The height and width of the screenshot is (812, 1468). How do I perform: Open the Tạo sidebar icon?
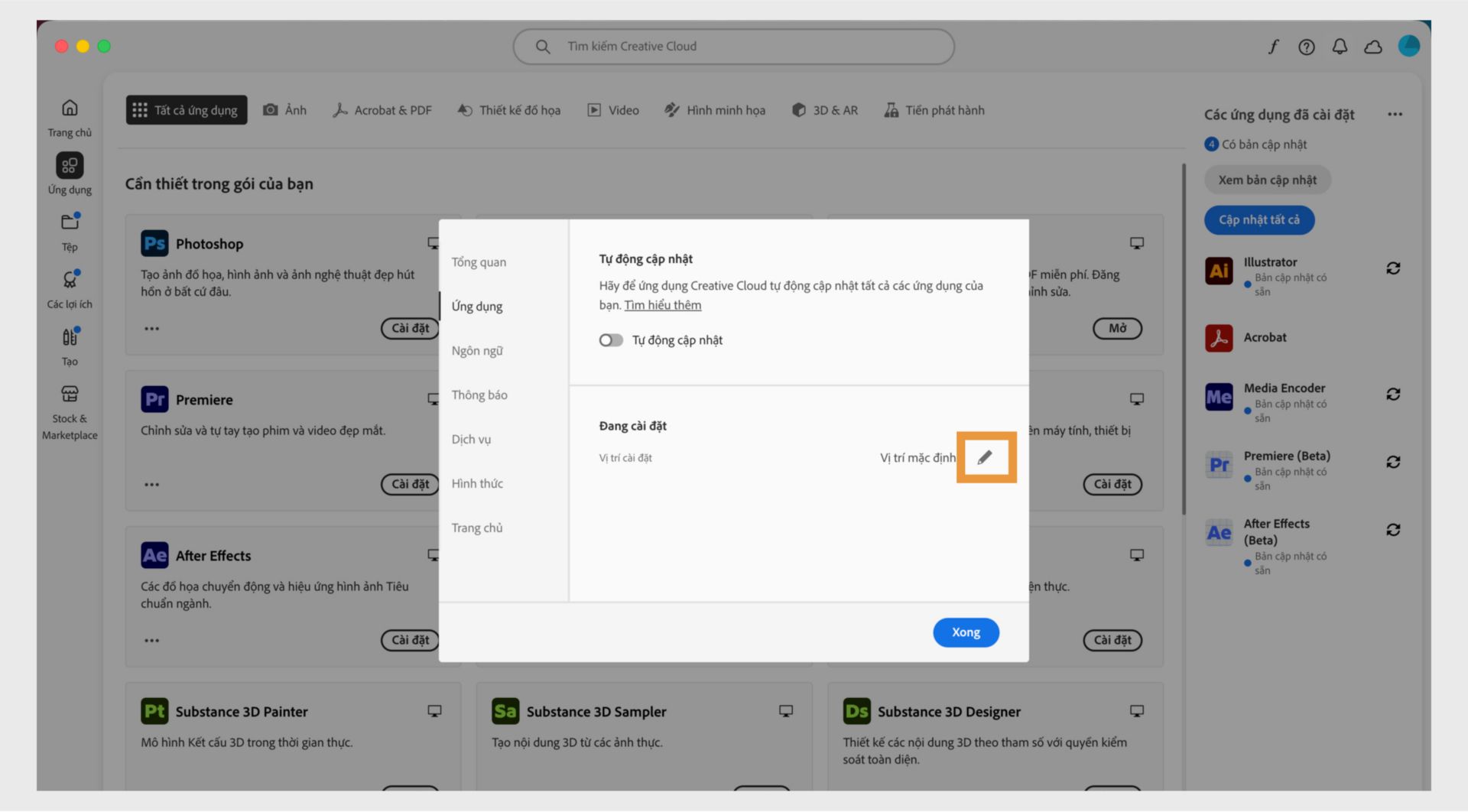click(70, 346)
